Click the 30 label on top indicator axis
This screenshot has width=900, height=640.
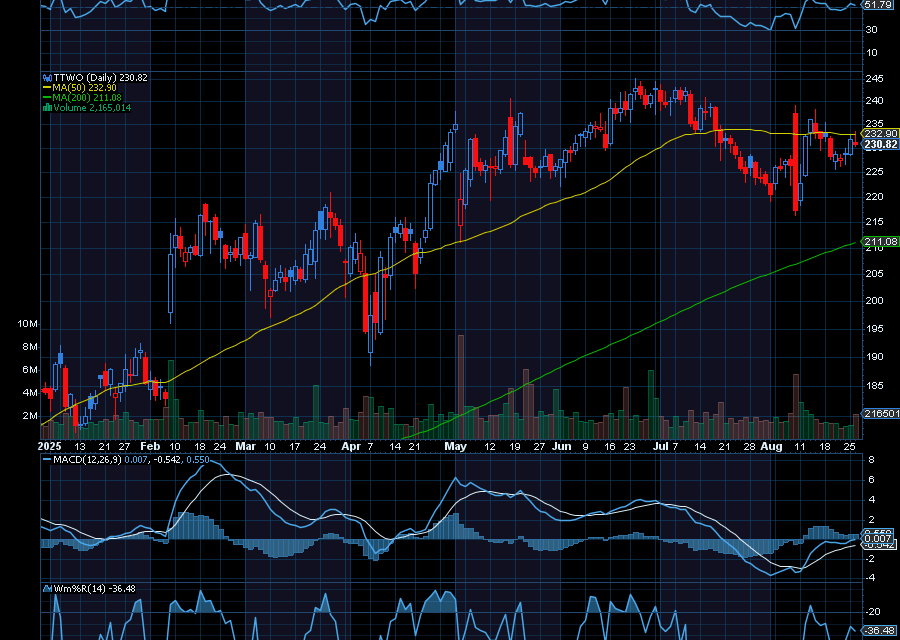click(871, 30)
